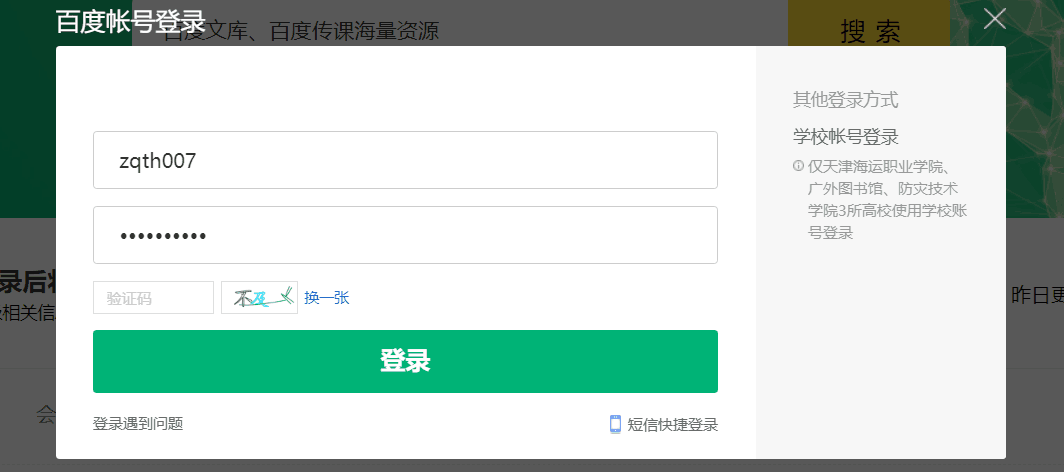Focus the username field containing zqth007
Screen dimensions: 1064x472
point(405,160)
